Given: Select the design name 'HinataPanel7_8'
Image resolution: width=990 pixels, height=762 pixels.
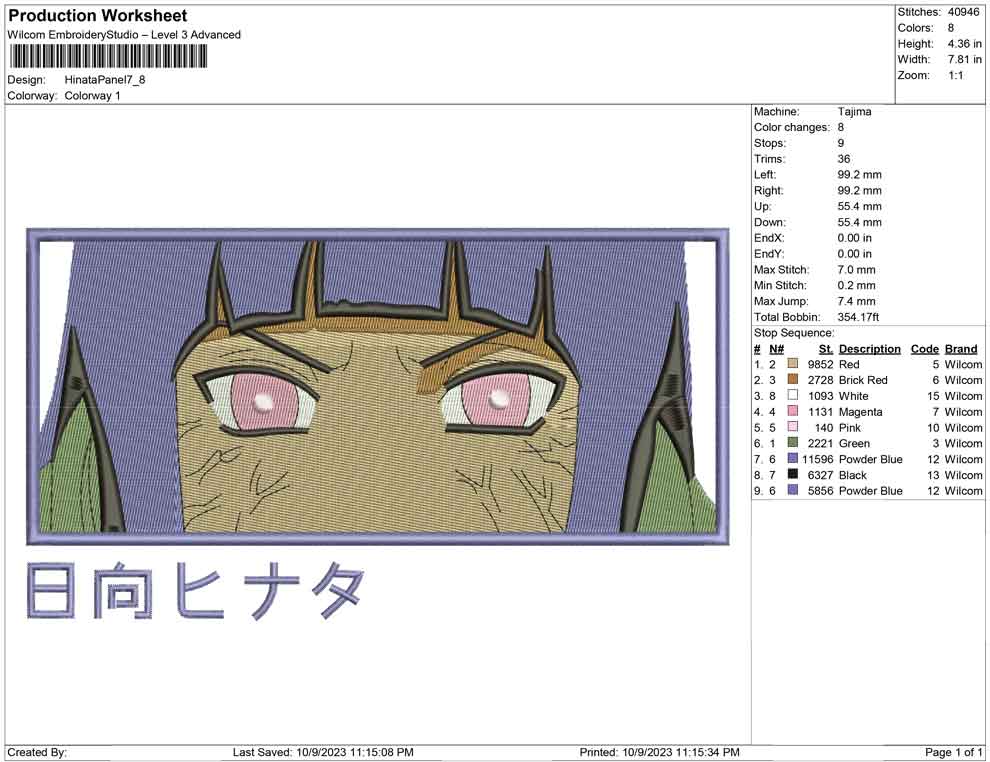Looking at the screenshot, I should pyautogui.click(x=105, y=80).
